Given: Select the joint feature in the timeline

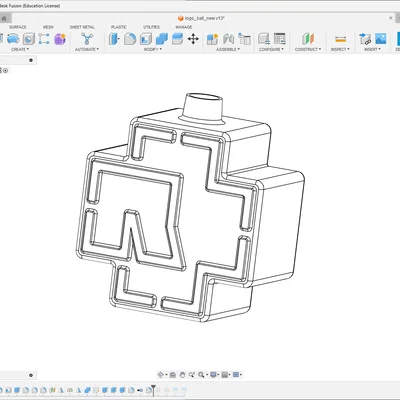Looking at the screenshot, I should tap(140, 390).
